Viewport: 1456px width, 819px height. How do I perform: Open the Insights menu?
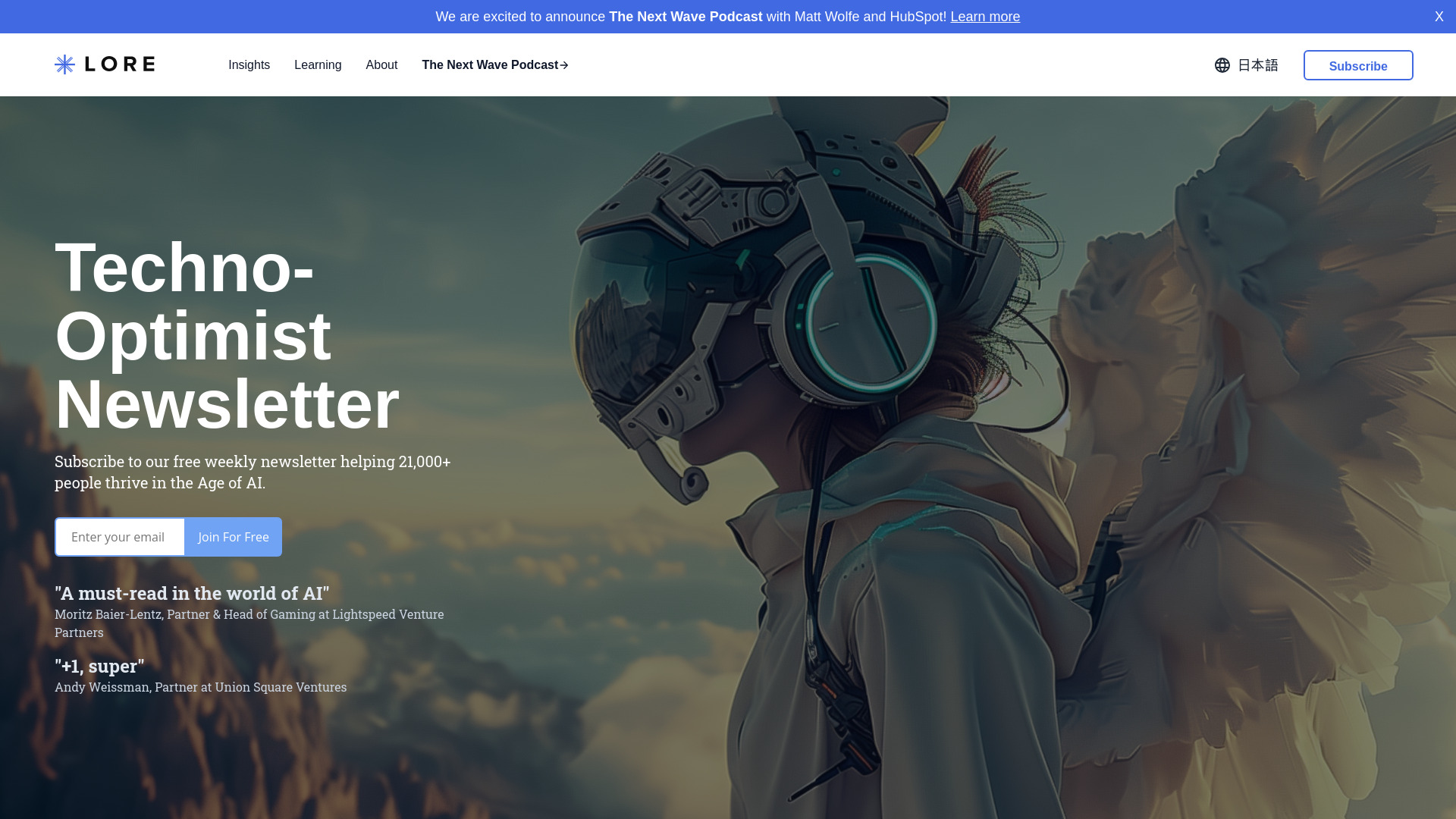pyautogui.click(x=249, y=65)
